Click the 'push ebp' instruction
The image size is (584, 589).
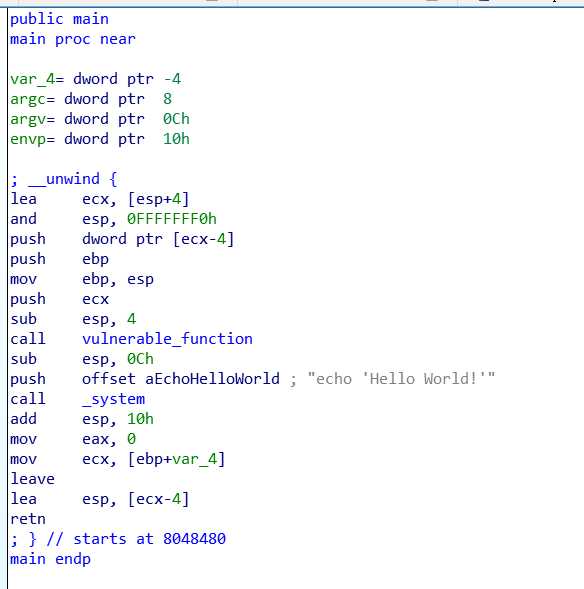point(59,259)
